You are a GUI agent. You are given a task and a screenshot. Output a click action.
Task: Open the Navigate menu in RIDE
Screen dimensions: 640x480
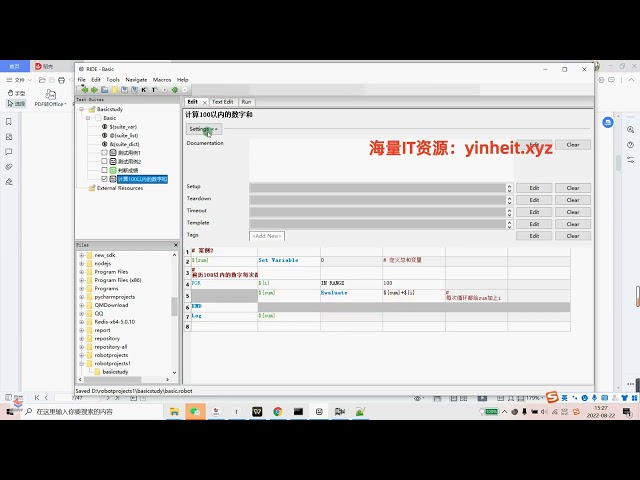click(x=136, y=80)
